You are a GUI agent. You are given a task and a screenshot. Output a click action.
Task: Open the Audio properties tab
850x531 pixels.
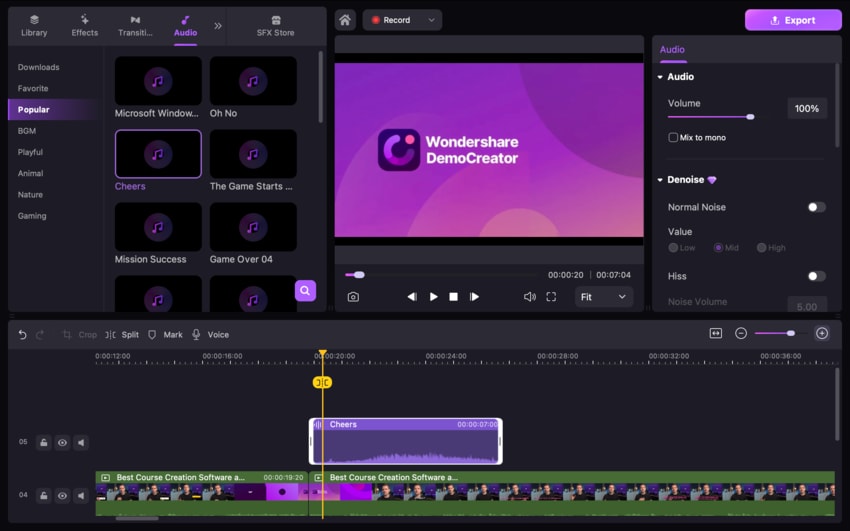(672, 49)
